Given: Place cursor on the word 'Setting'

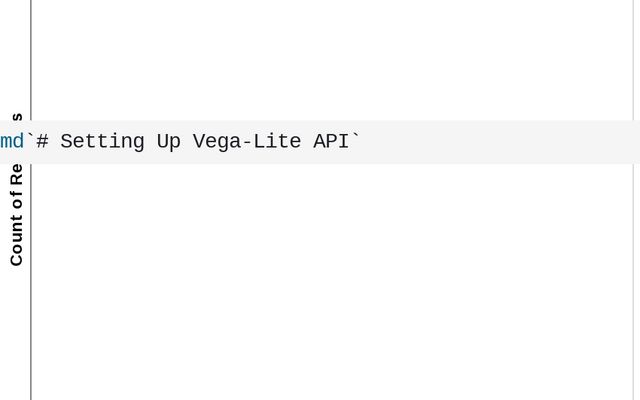Looking at the screenshot, I should tap(102, 142).
